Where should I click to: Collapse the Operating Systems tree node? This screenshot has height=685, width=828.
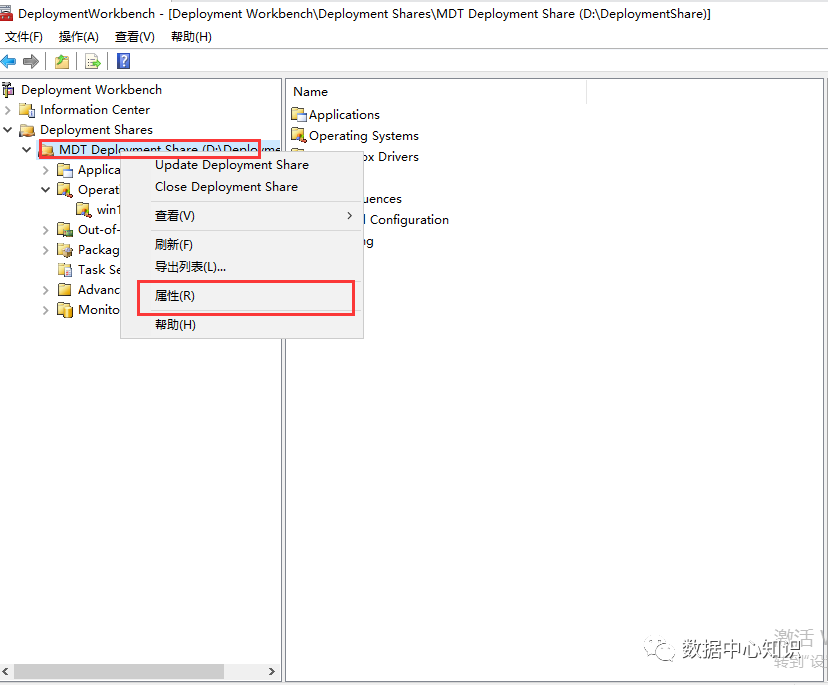click(46, 190)
